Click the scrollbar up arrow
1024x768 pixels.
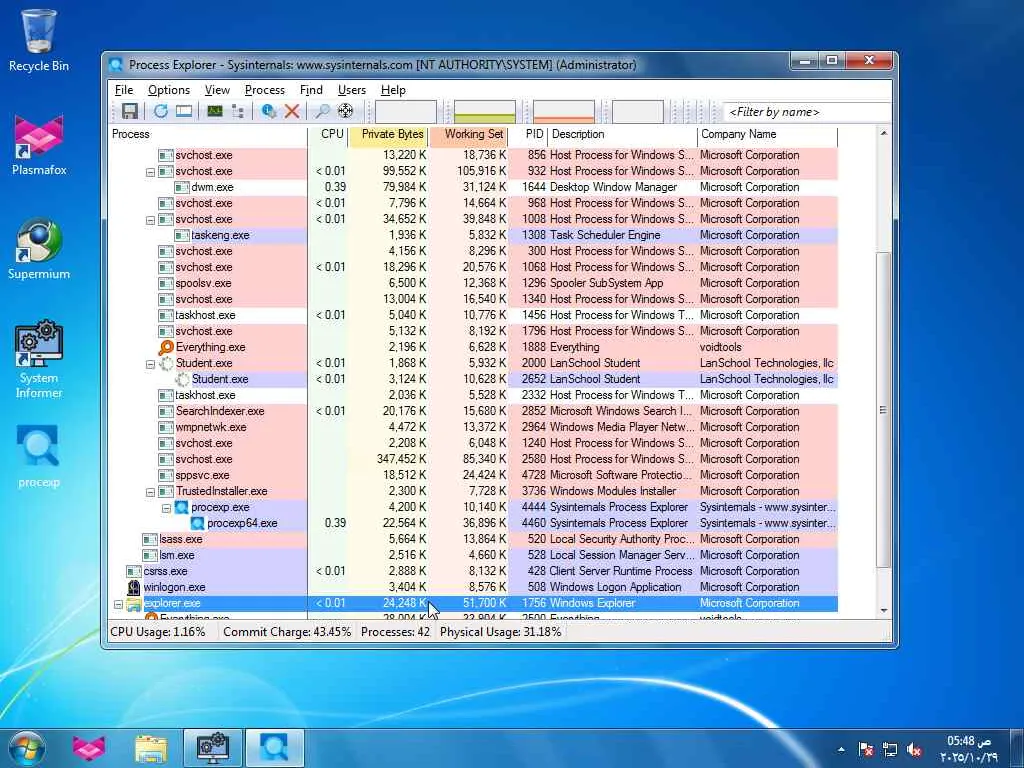click(x=884, y=134)
